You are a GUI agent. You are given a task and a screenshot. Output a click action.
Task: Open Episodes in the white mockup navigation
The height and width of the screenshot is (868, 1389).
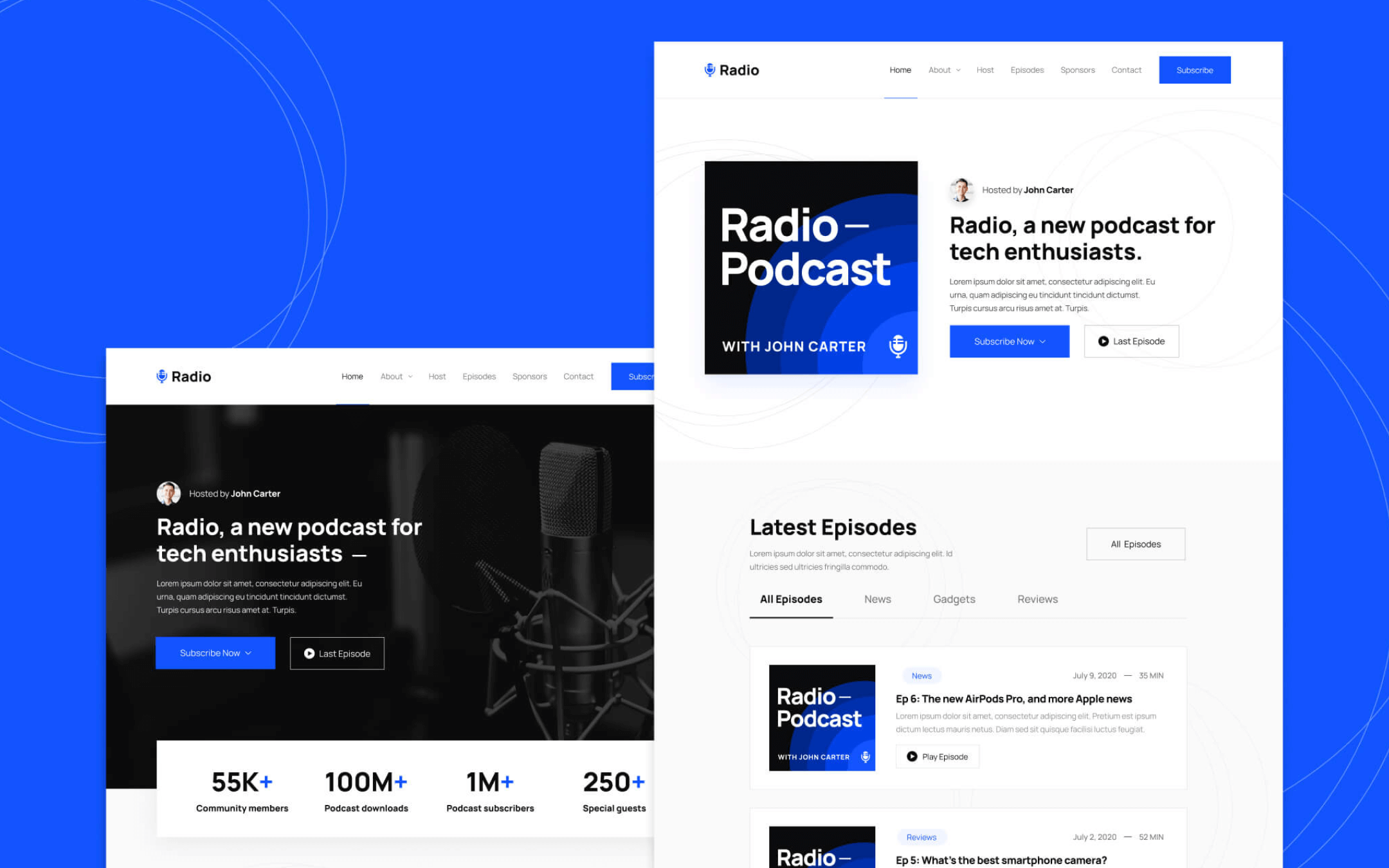[1027, 70]
